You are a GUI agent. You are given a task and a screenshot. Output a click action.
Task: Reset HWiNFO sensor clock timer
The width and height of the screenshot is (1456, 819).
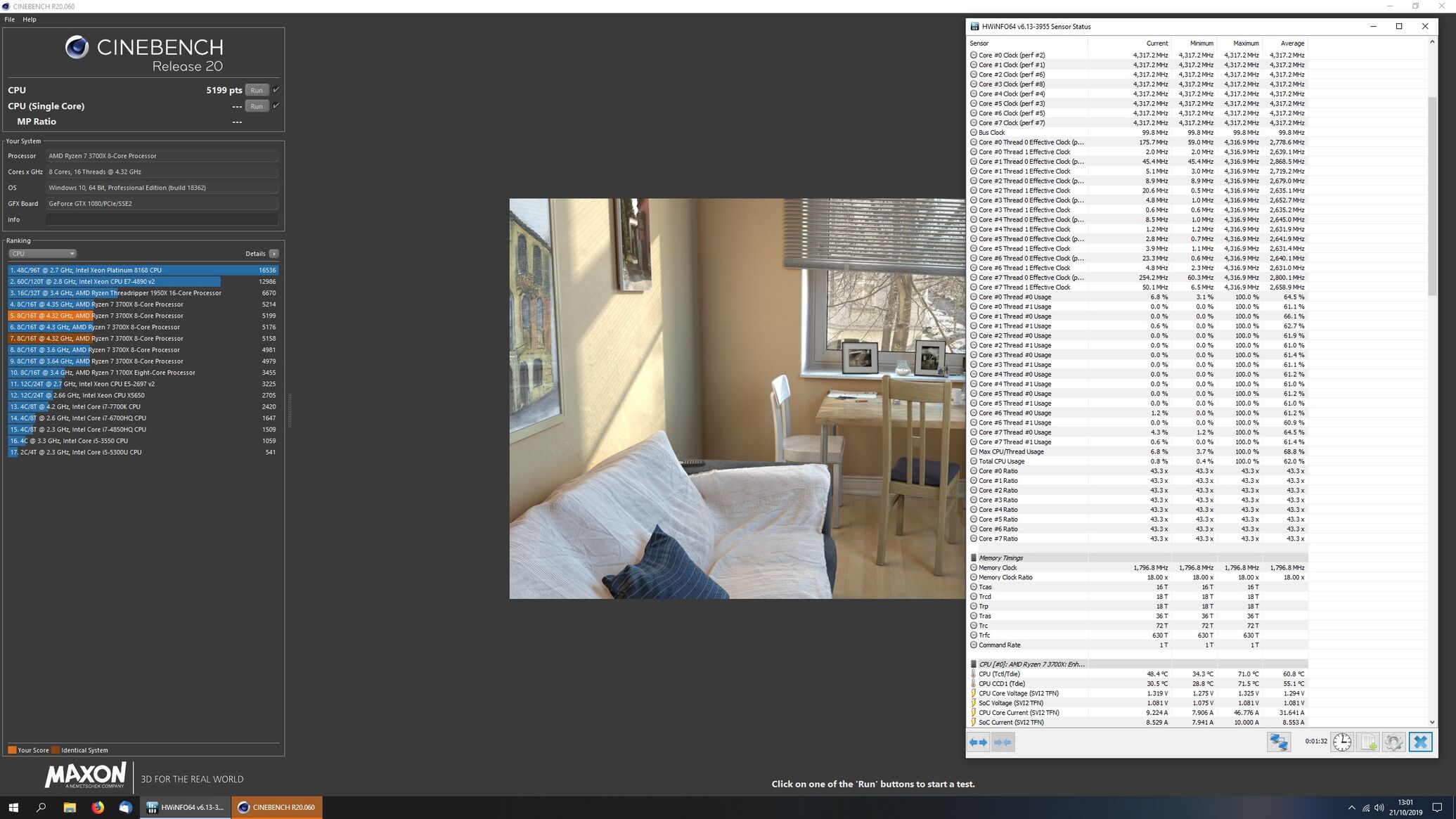(x=1342, y=742)
